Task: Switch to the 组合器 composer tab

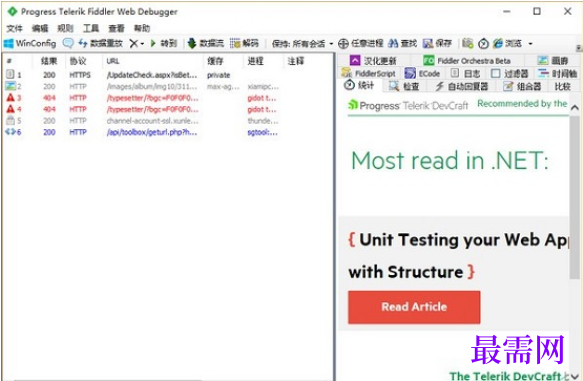Action: pyautogui.click(x=522, y=86)
